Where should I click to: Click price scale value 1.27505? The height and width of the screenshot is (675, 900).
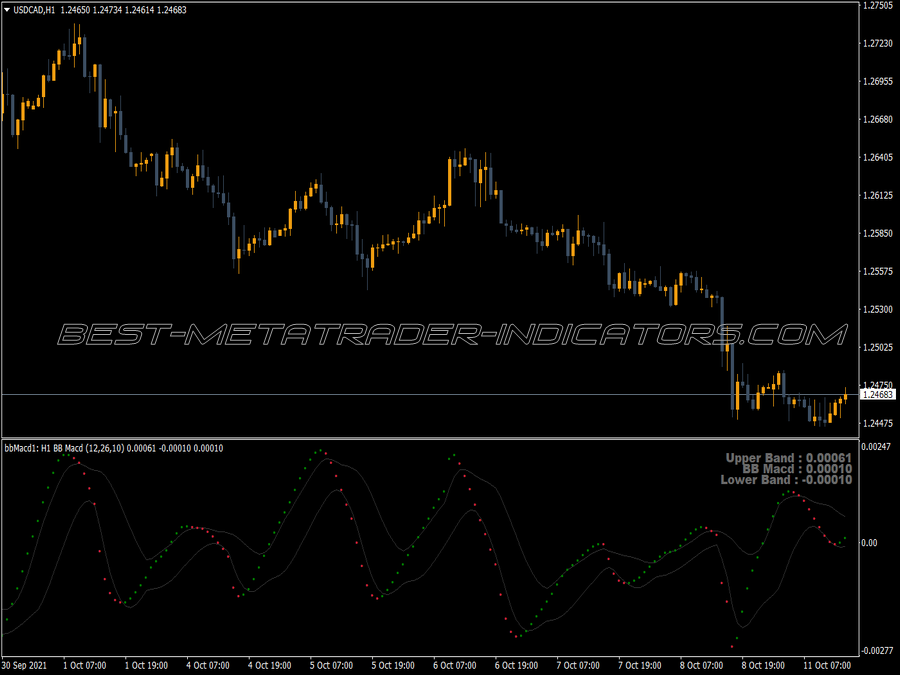[878, 5]
